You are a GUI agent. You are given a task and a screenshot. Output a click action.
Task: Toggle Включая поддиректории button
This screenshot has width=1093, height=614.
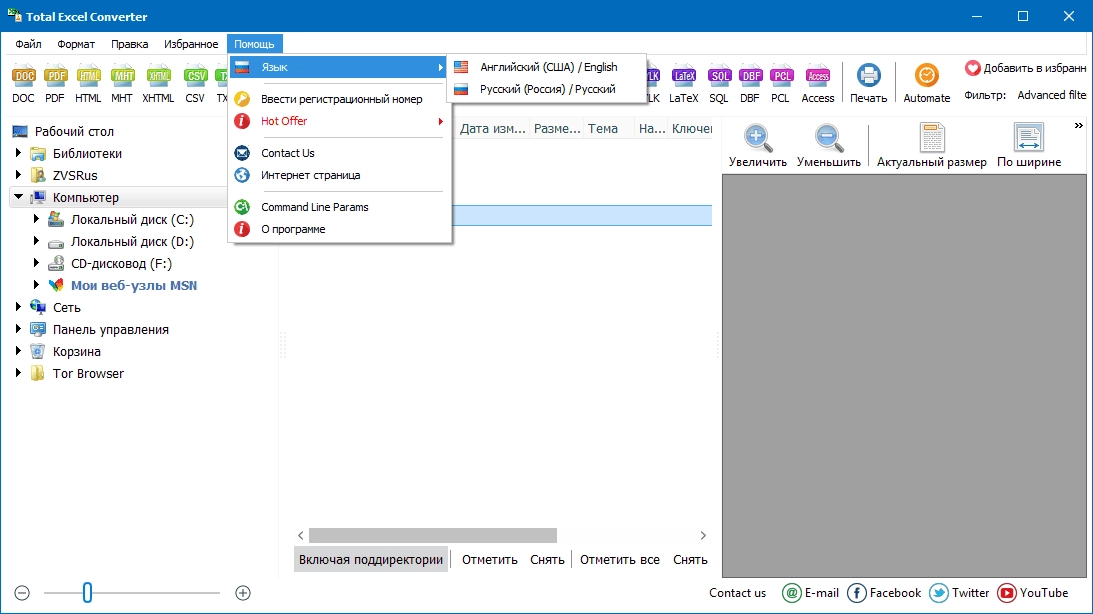coord(371,560)
